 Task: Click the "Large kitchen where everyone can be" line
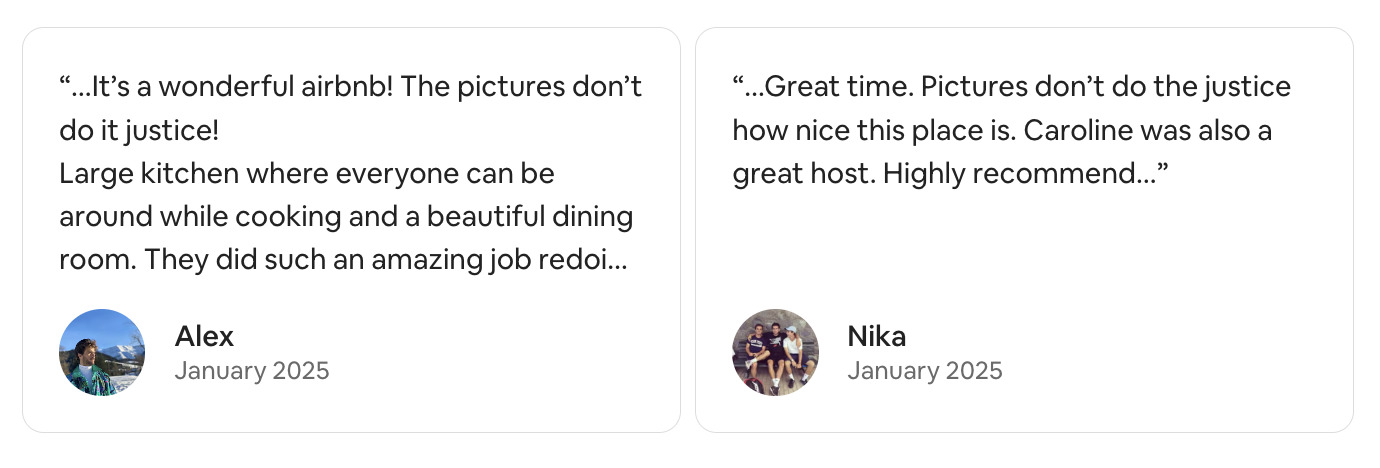coord(307,174)
